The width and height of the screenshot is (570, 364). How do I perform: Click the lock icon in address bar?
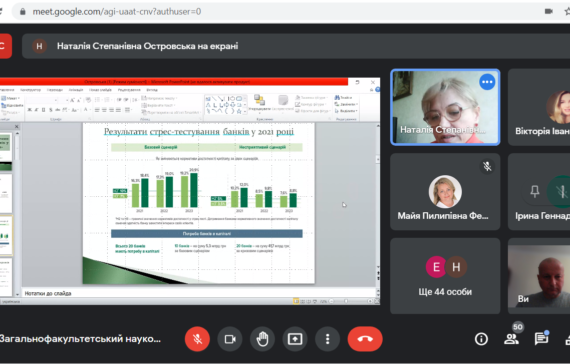[x=23, y=12]
